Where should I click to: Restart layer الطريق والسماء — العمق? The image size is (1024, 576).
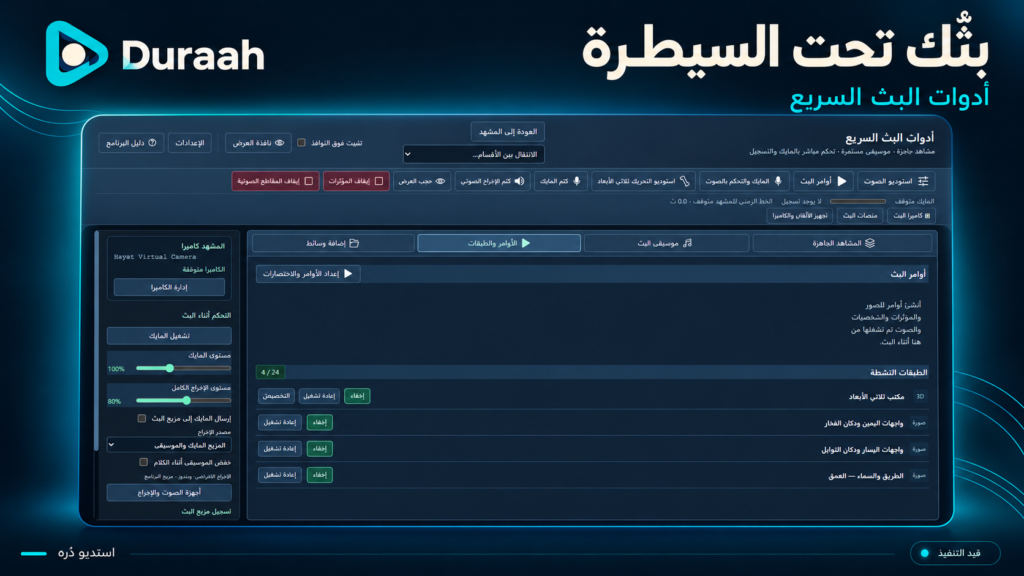(280, 475)
